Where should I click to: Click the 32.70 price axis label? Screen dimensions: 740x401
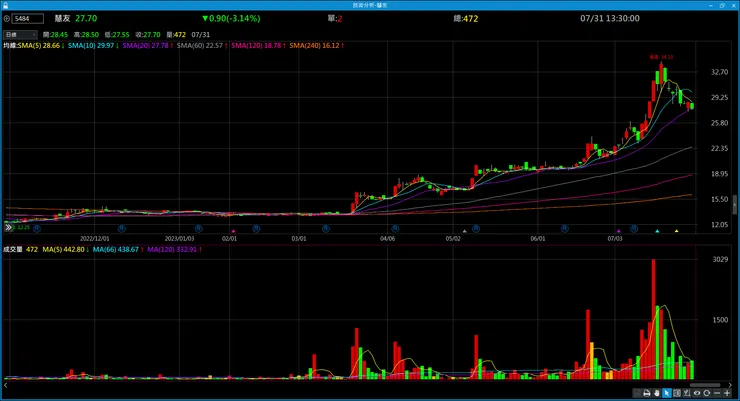720,73
